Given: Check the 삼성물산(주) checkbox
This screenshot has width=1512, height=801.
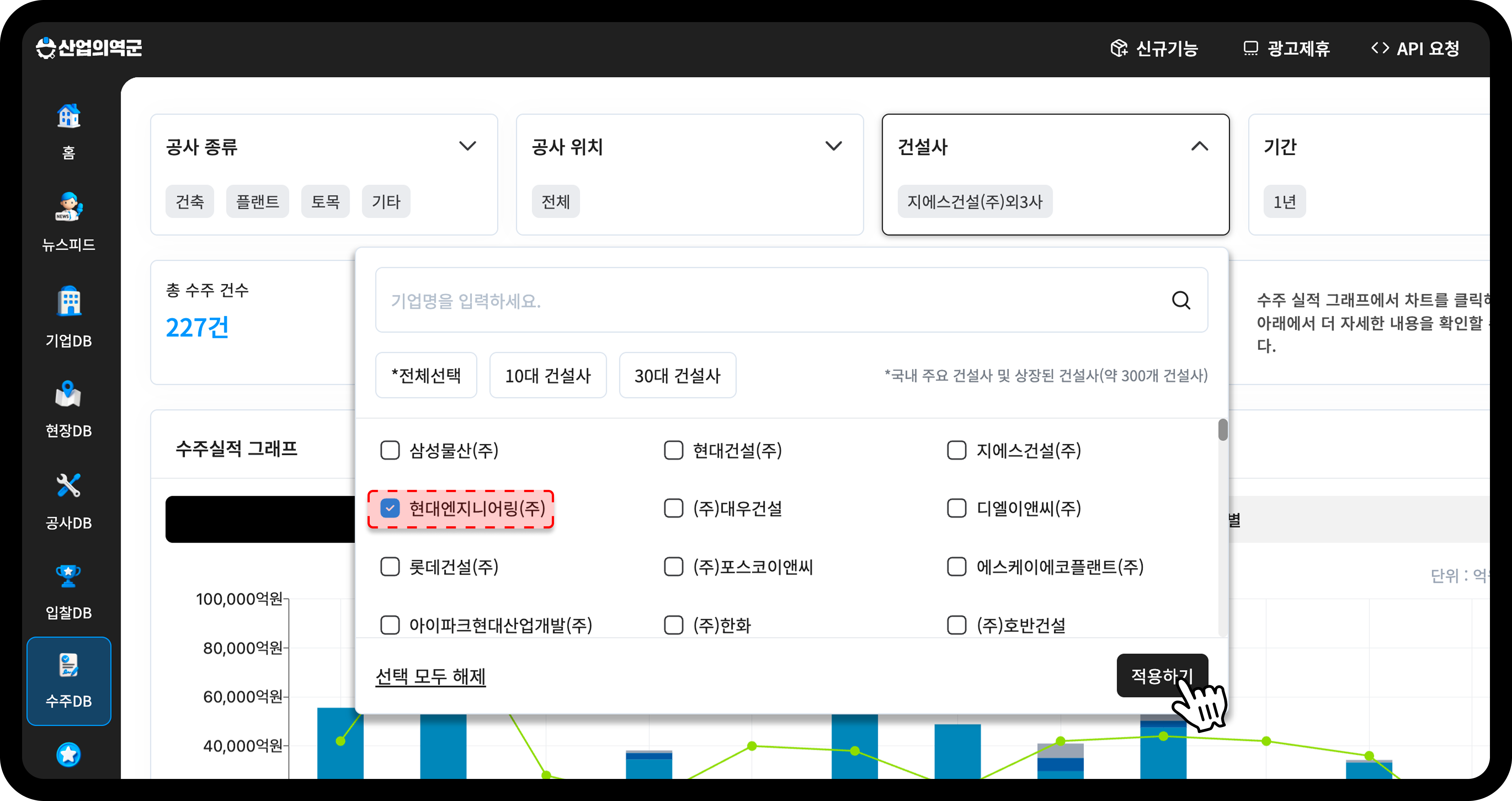Looking at the screenshot, I should coord(390,451).
